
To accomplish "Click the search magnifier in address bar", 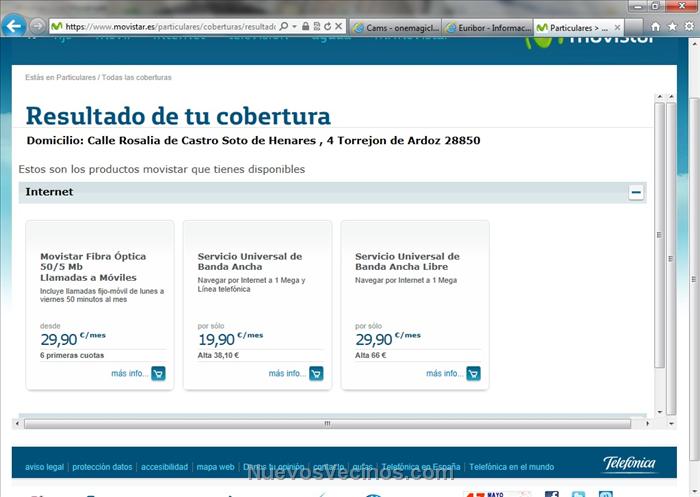I will (x=284, y=27).
